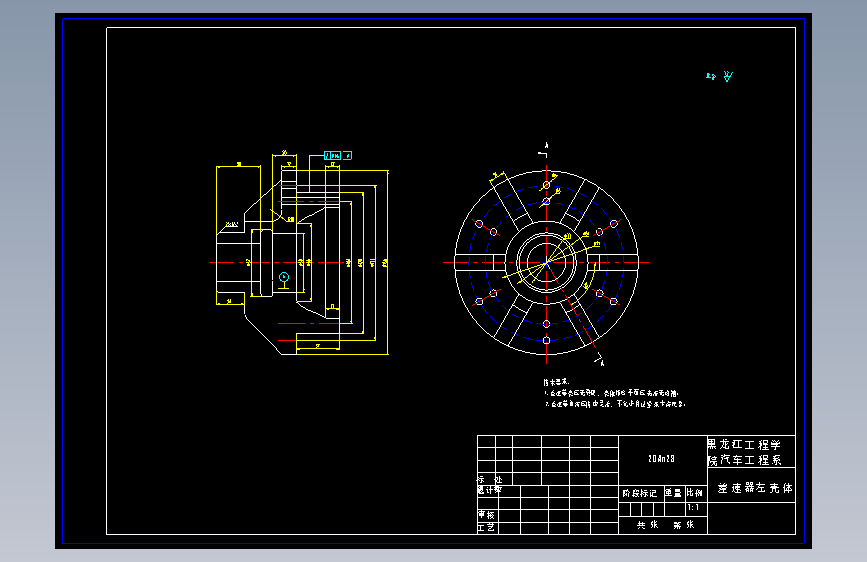Click the section arrow A at bottom right of circular view

(600, 360)
